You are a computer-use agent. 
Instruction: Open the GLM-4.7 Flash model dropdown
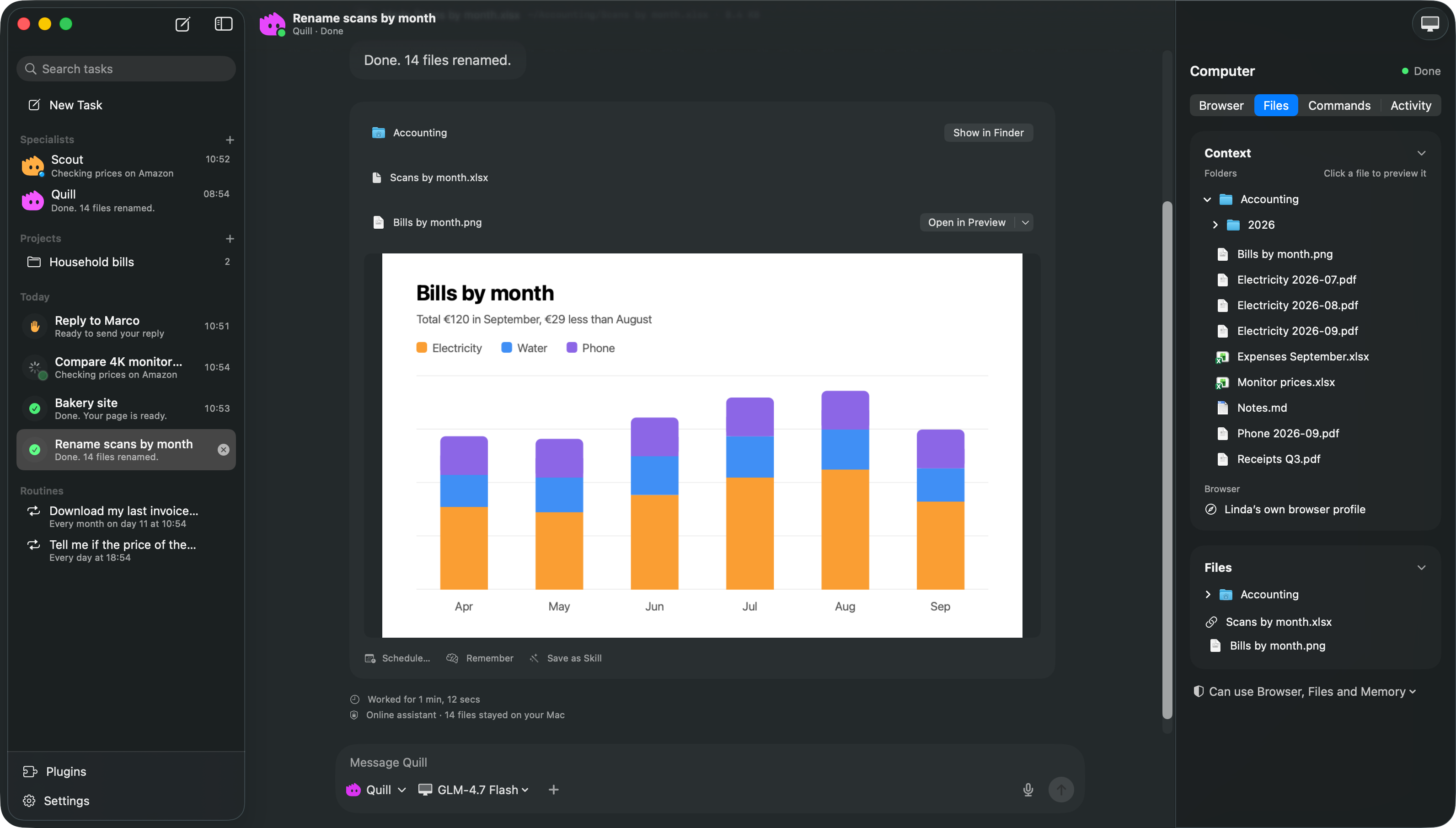pyautogui.click(x=473, y=790)
